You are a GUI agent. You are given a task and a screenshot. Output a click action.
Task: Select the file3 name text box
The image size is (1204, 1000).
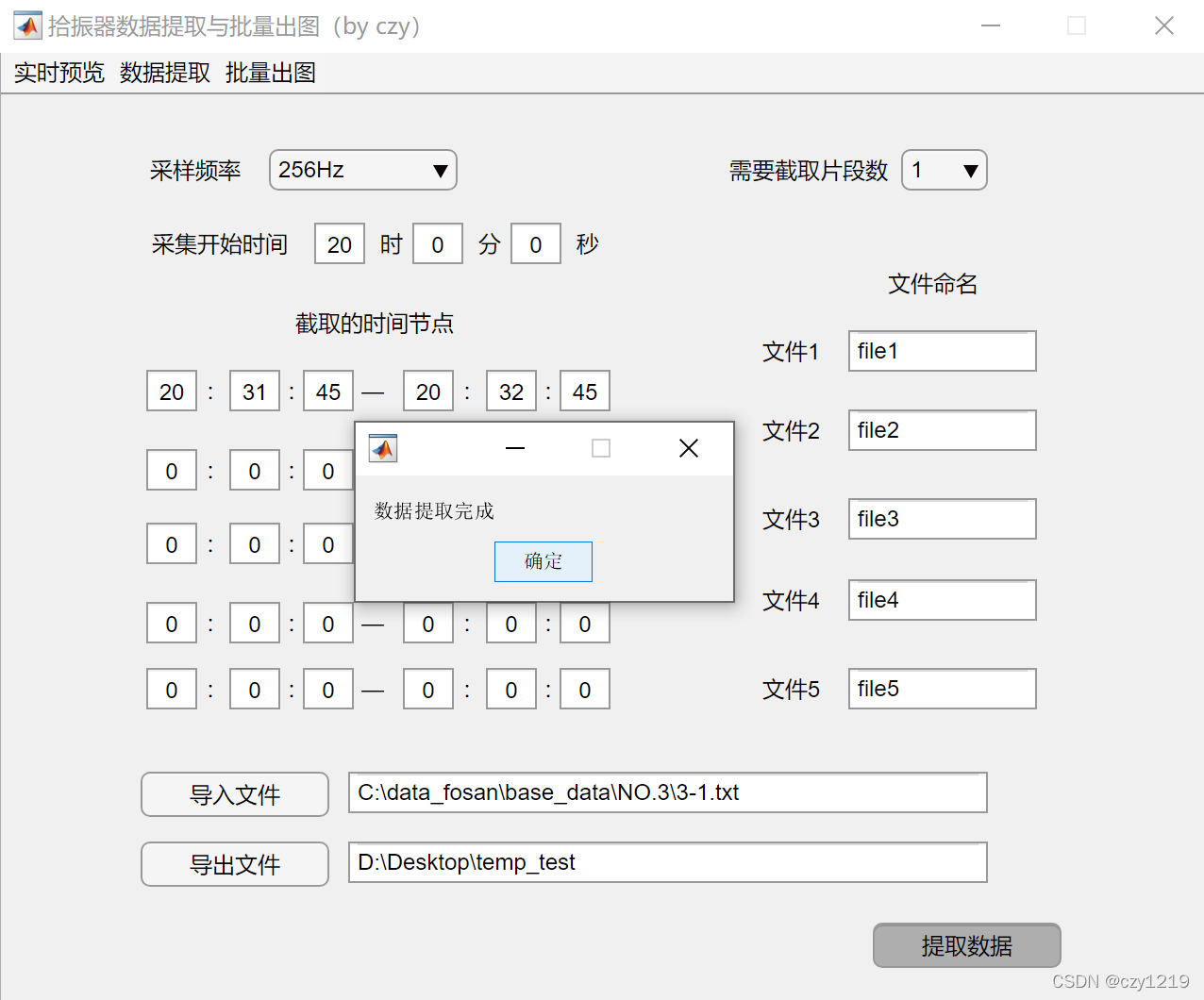(x=942, y=519)
